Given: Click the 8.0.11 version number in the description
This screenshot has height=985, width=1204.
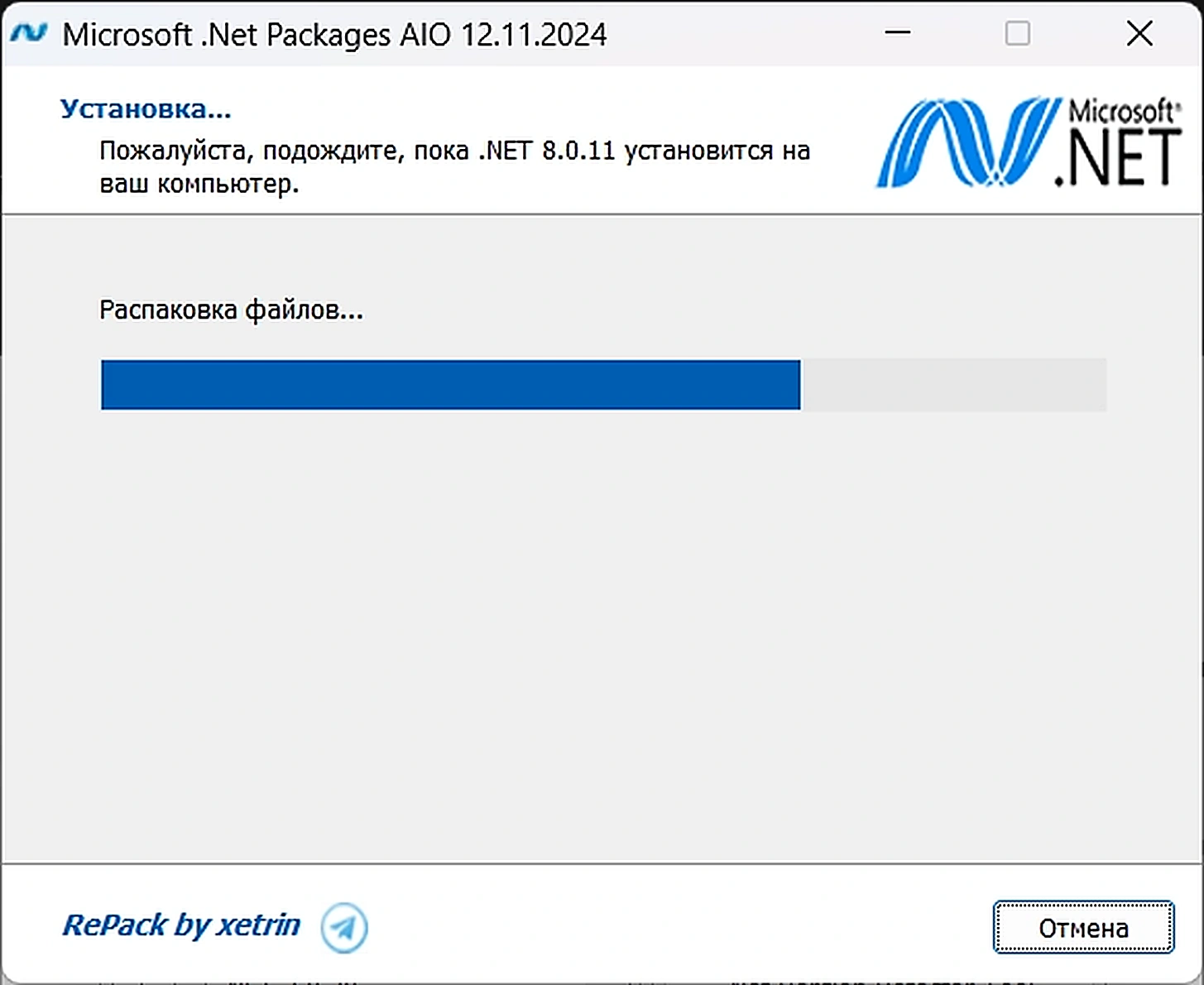Looking at the screenshot, I should [x=578, y=151].
